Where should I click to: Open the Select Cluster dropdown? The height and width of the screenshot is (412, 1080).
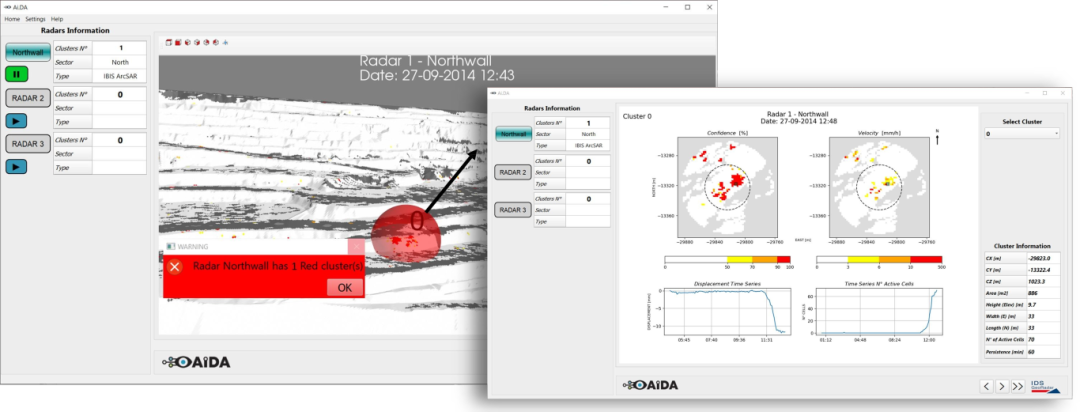click(x=1021, y=134)
